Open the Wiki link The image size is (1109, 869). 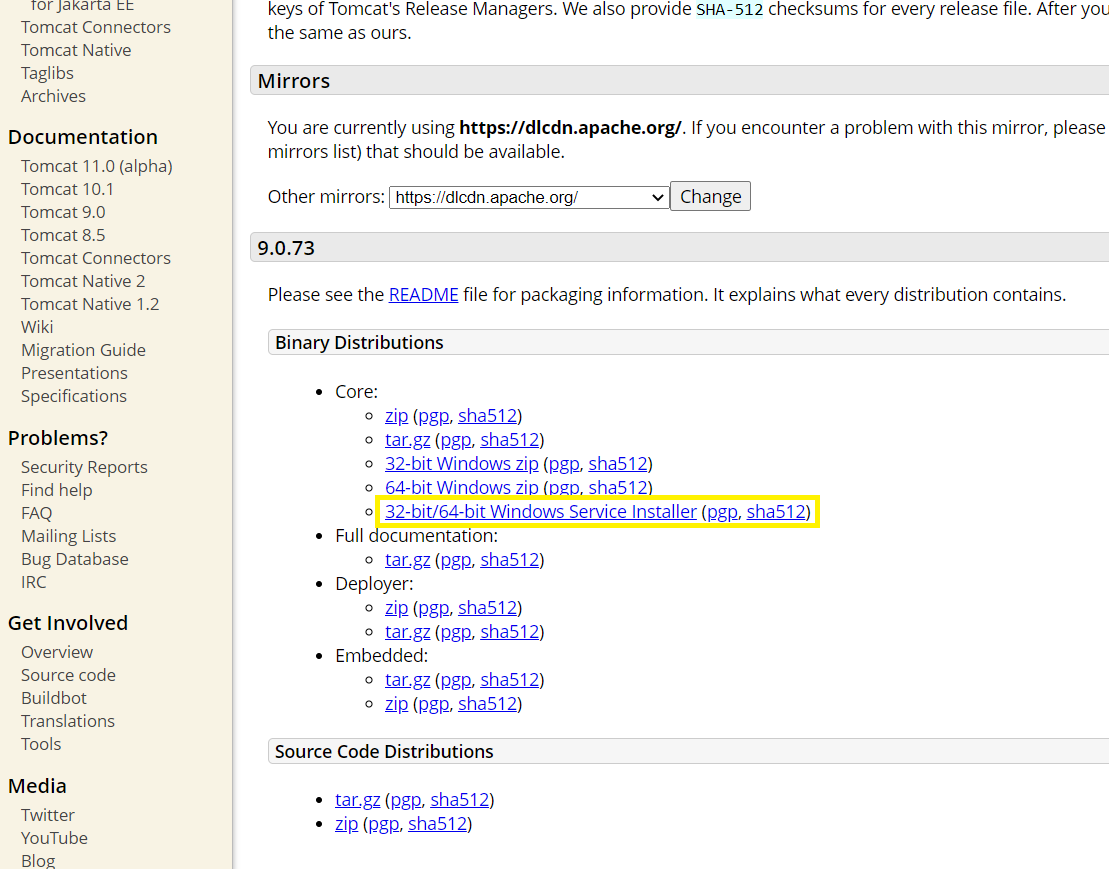pyautogui.click(x=37, y=327)
